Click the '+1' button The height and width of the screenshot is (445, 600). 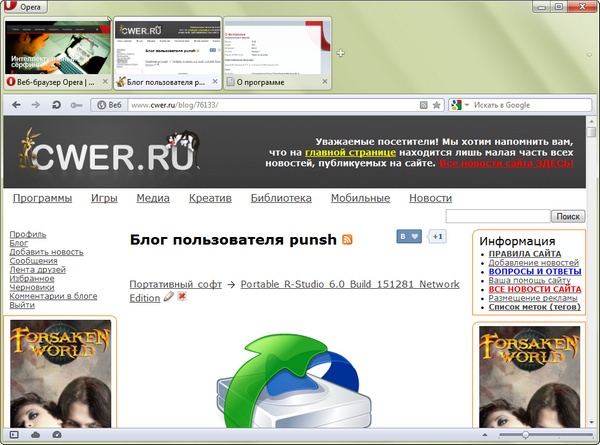tap(437, 236)
